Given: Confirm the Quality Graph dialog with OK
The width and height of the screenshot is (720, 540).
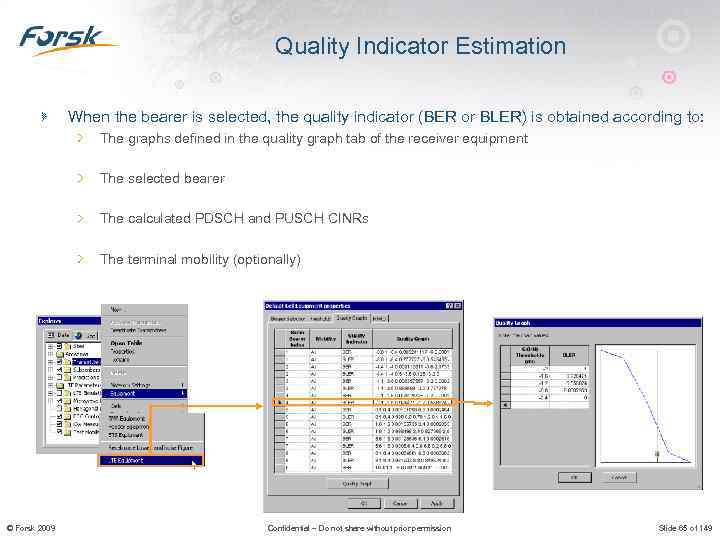Looking at the screenshot, I should [x=575, y=477].
